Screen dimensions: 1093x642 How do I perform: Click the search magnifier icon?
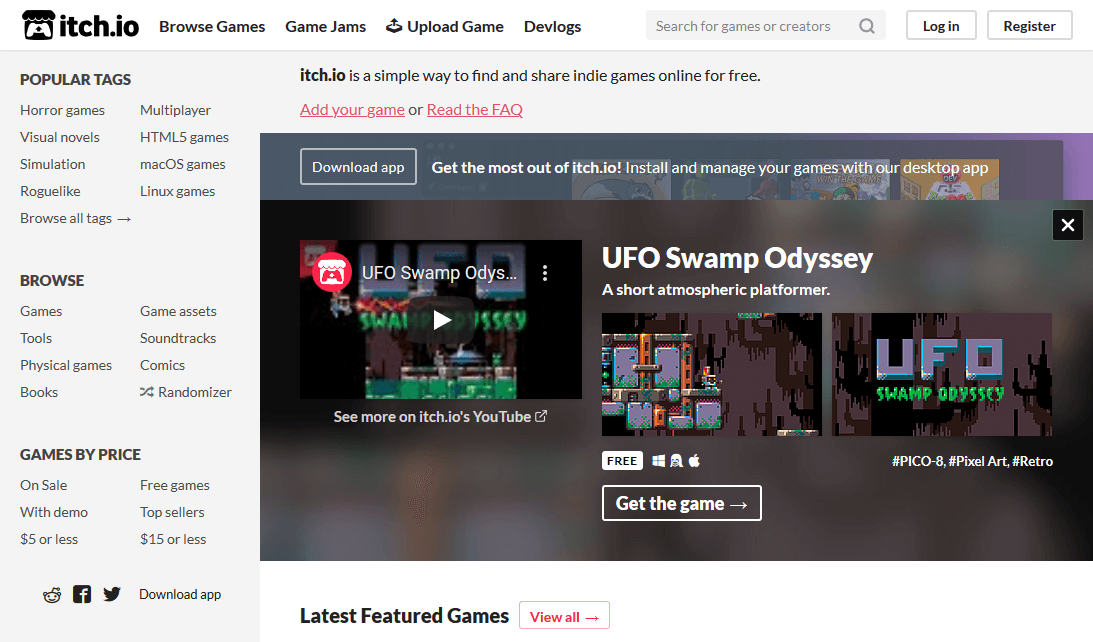click(866, 26)
